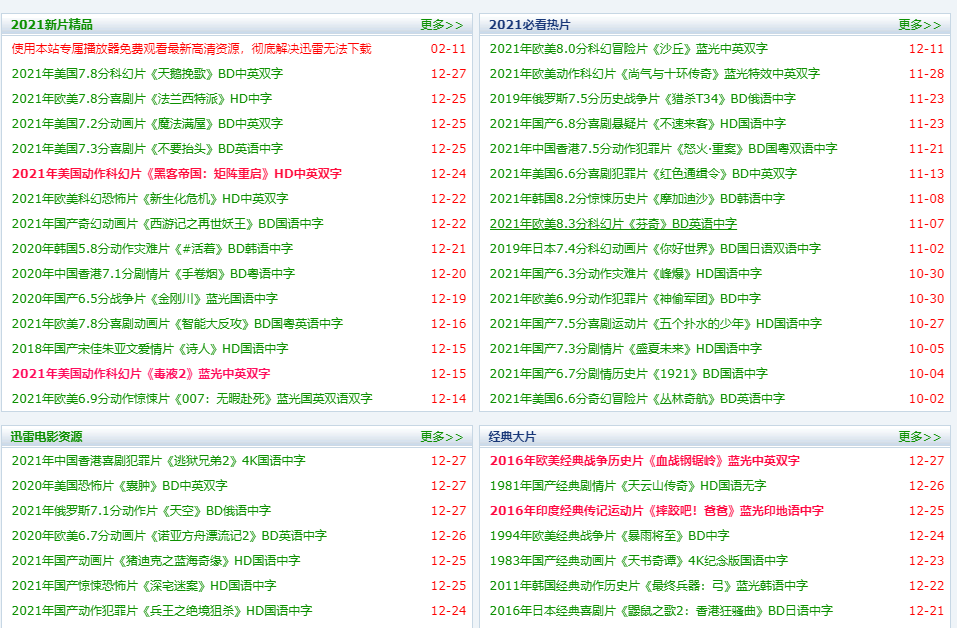Screen dimensions: 957x628
Task: Open 《血战钢锯岭》 蓝光中英双字 link
Action: [644, 461]
